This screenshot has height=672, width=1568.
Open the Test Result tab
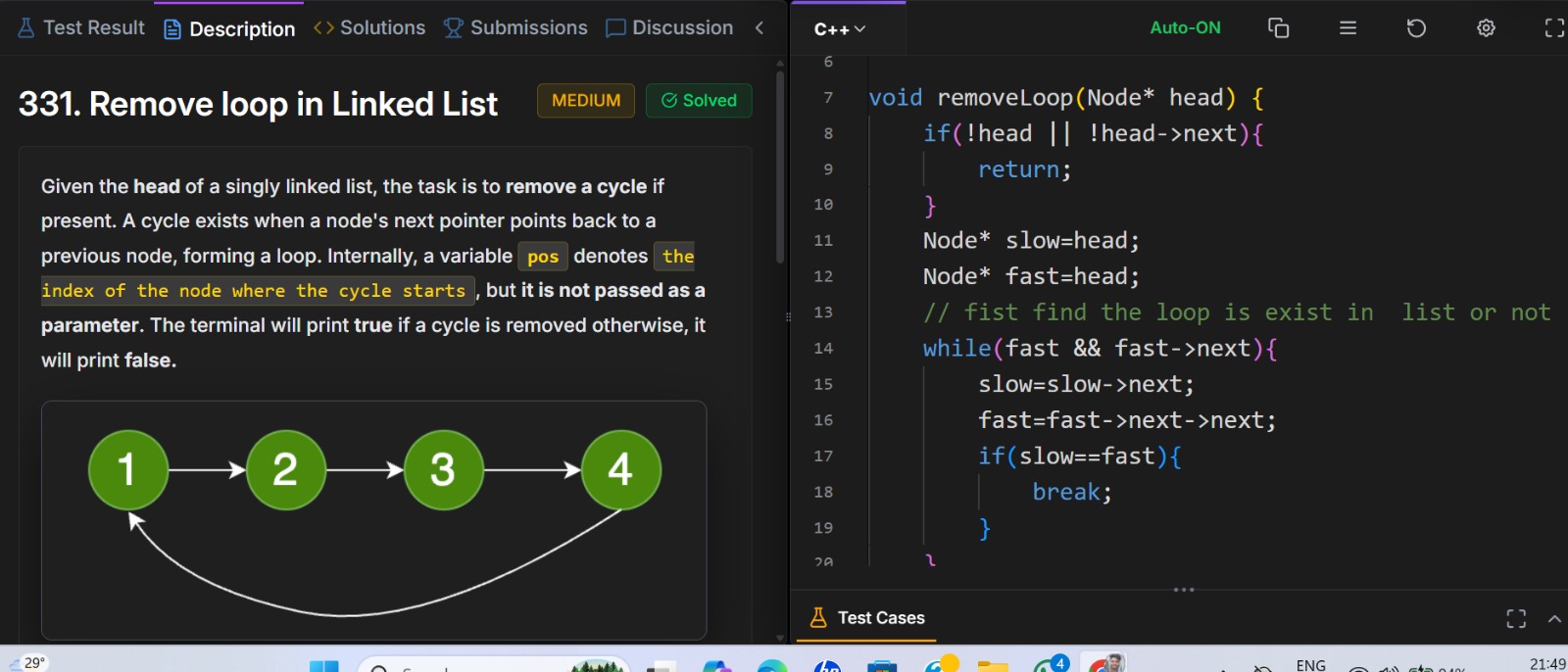(x=81, y=28)
